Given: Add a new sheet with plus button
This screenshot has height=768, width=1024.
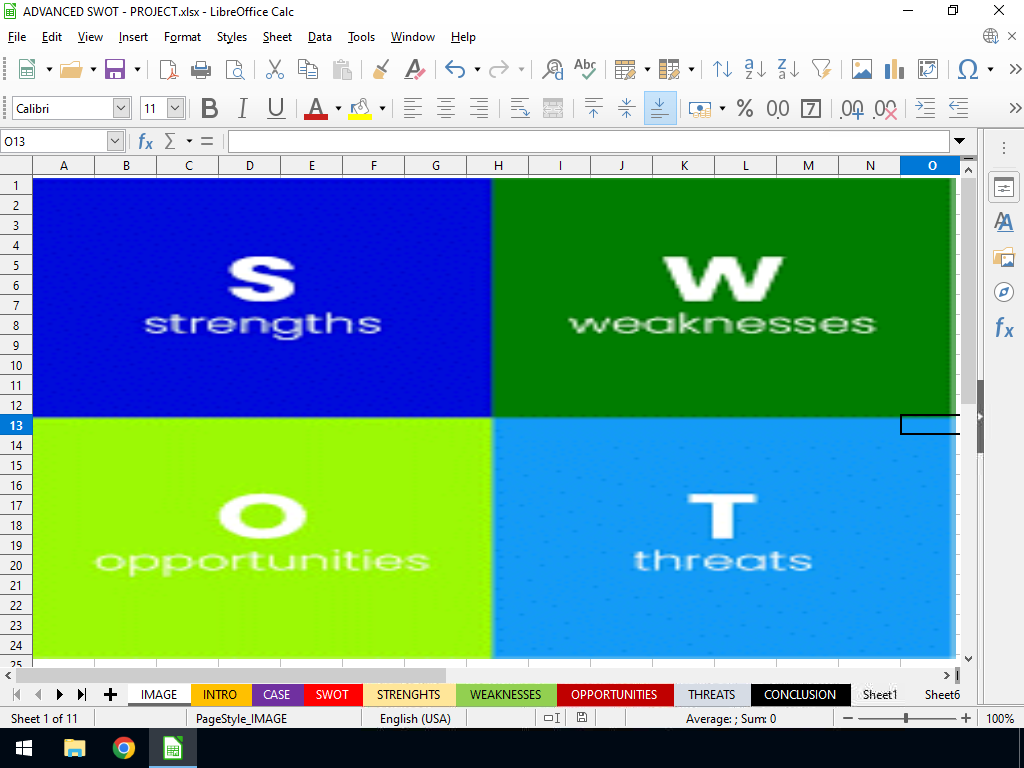Looking at the screenshot, I should (110, 695).
